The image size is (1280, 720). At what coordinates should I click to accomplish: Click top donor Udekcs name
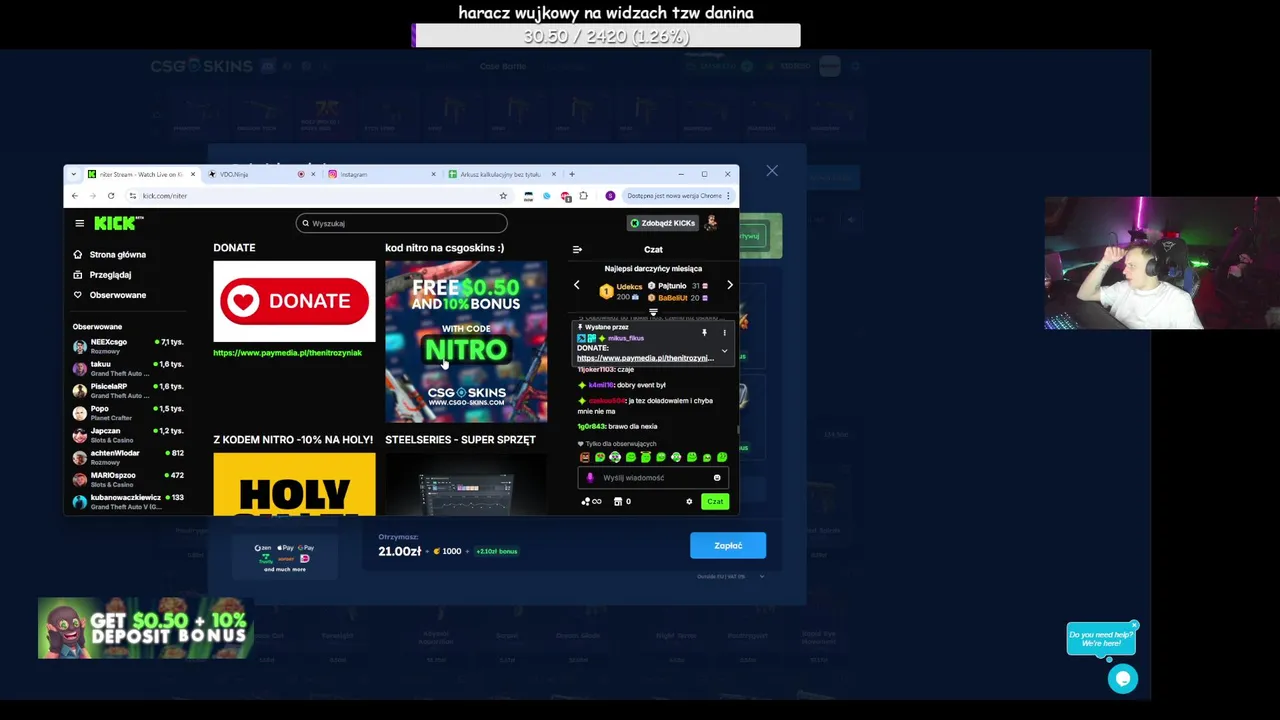click(x=630, y=286)
